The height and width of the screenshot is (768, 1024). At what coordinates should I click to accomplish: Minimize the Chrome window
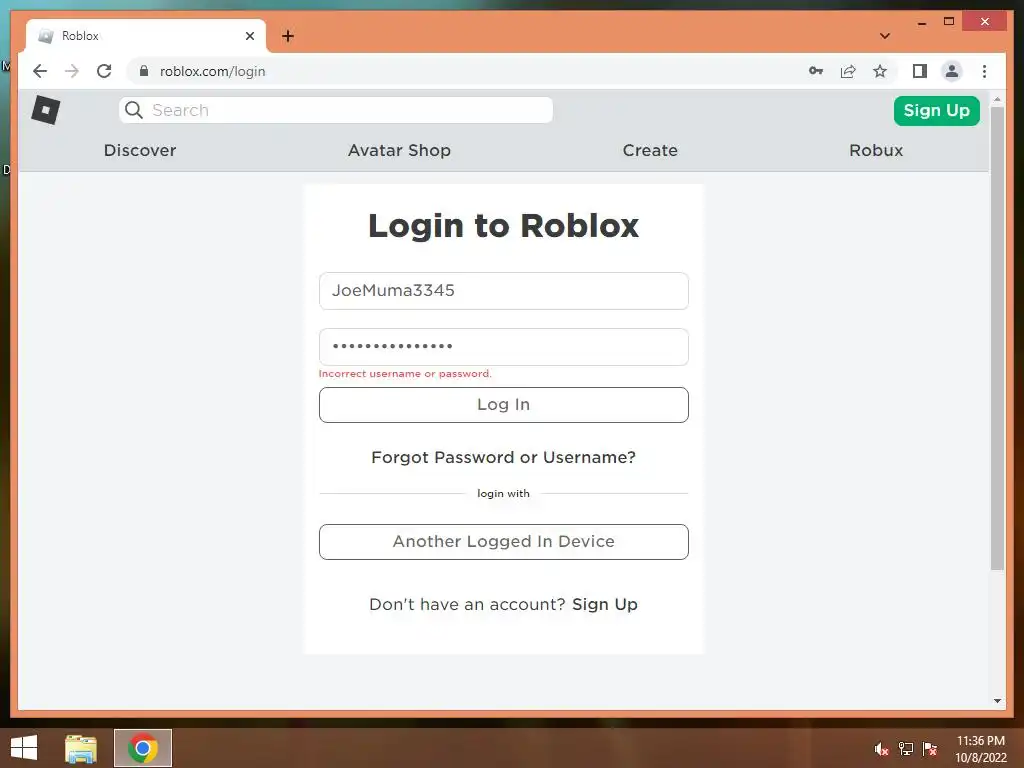tap(921, 22)
